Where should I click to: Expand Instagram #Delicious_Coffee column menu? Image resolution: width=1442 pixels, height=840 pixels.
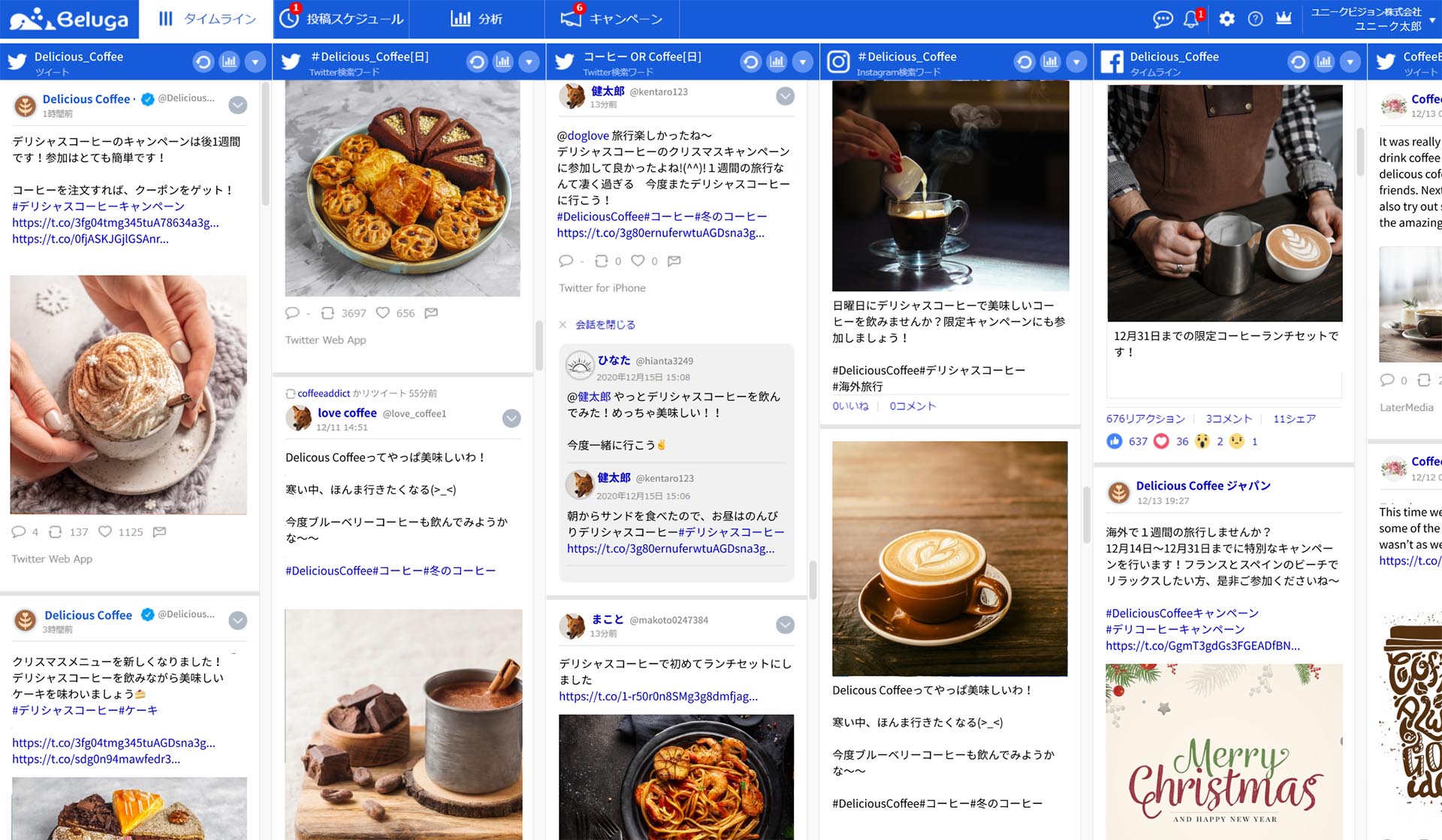pyautogui.click(x=1077, y=62)
